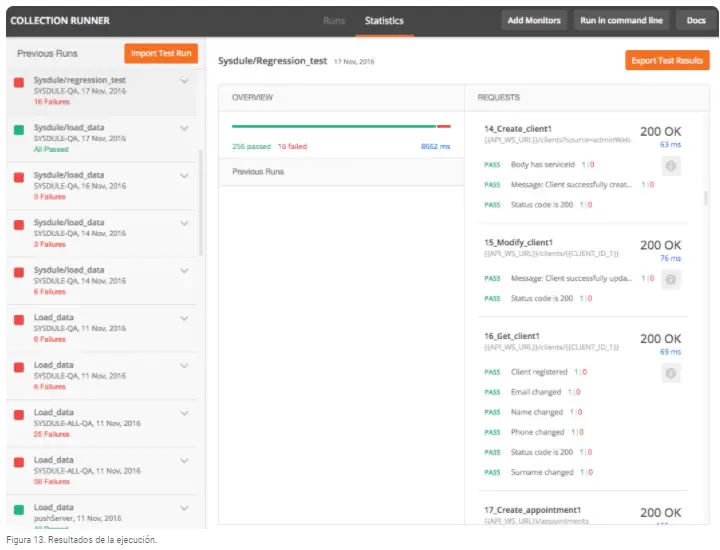Expand the Sysdule/regression_test run entry chevron

(184, 81)
